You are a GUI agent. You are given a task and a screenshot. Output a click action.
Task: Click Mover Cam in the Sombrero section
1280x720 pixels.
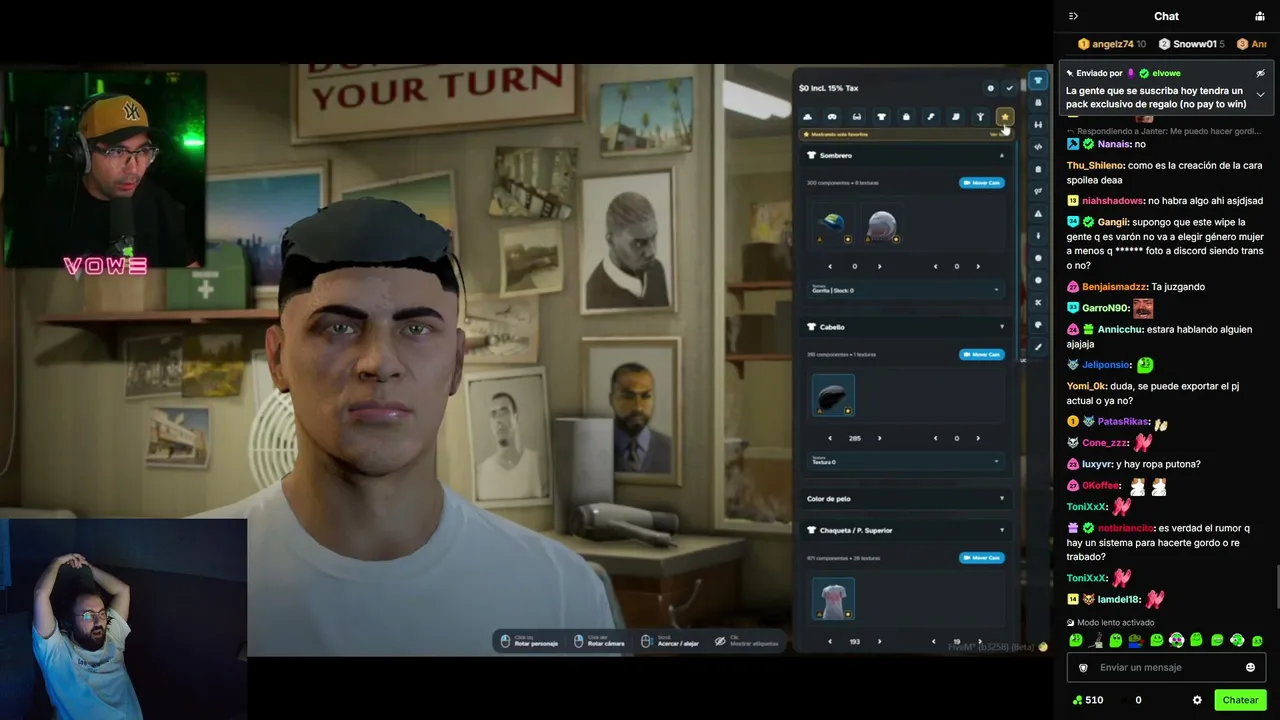[x=981, y=183]
